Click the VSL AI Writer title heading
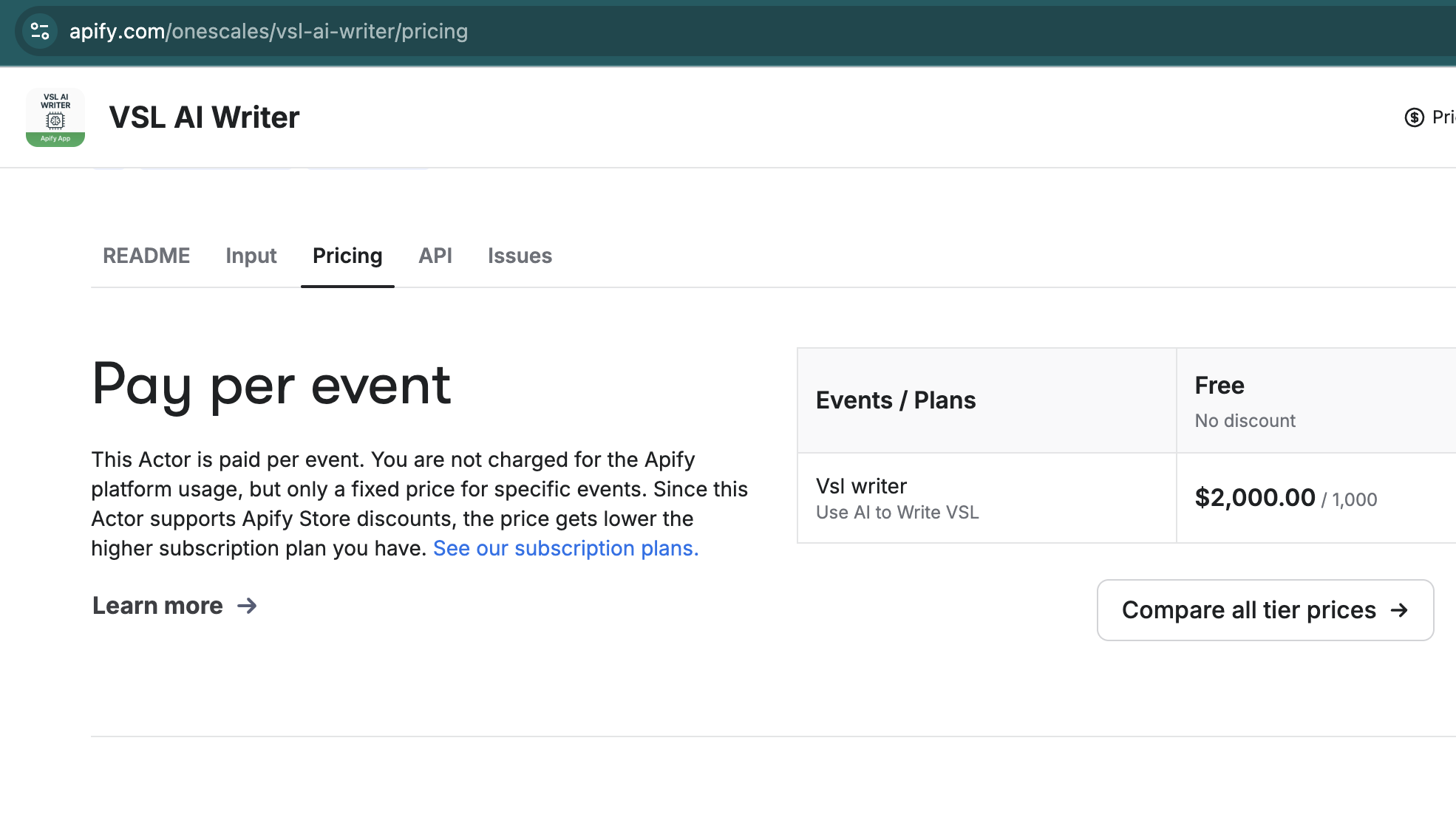 pos(204,117)
